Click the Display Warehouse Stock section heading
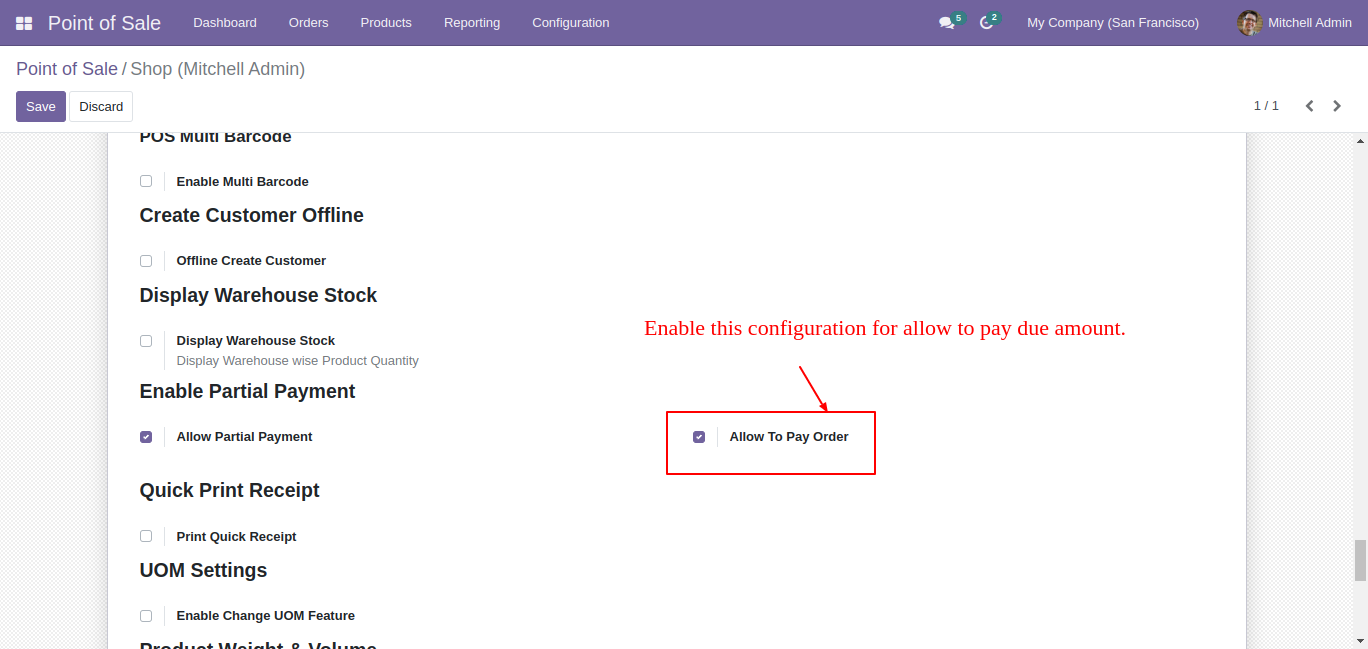 click(258, 295)
